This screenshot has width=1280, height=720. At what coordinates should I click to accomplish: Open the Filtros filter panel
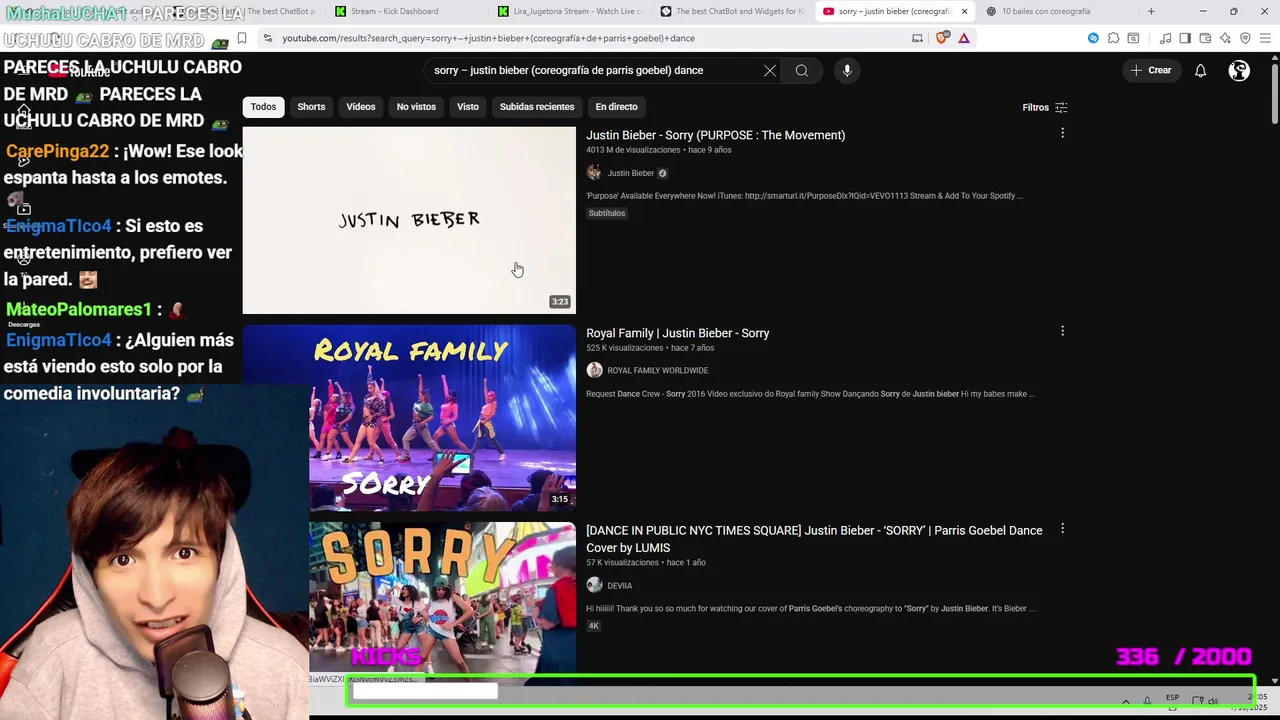pos(1045,107)
